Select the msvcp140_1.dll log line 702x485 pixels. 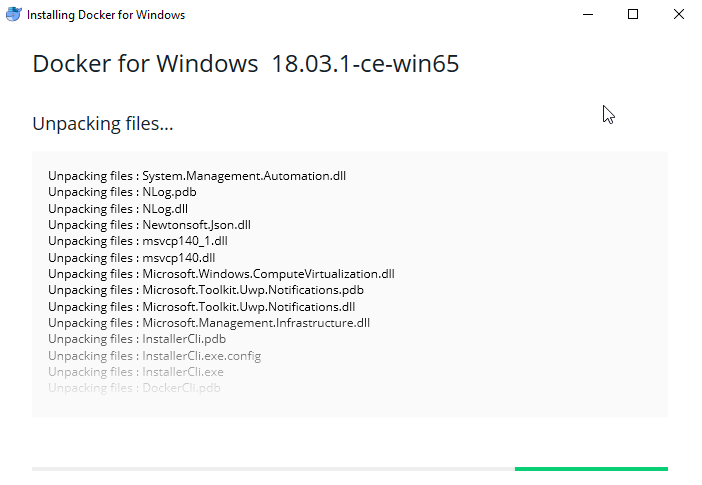click(137, 241)
